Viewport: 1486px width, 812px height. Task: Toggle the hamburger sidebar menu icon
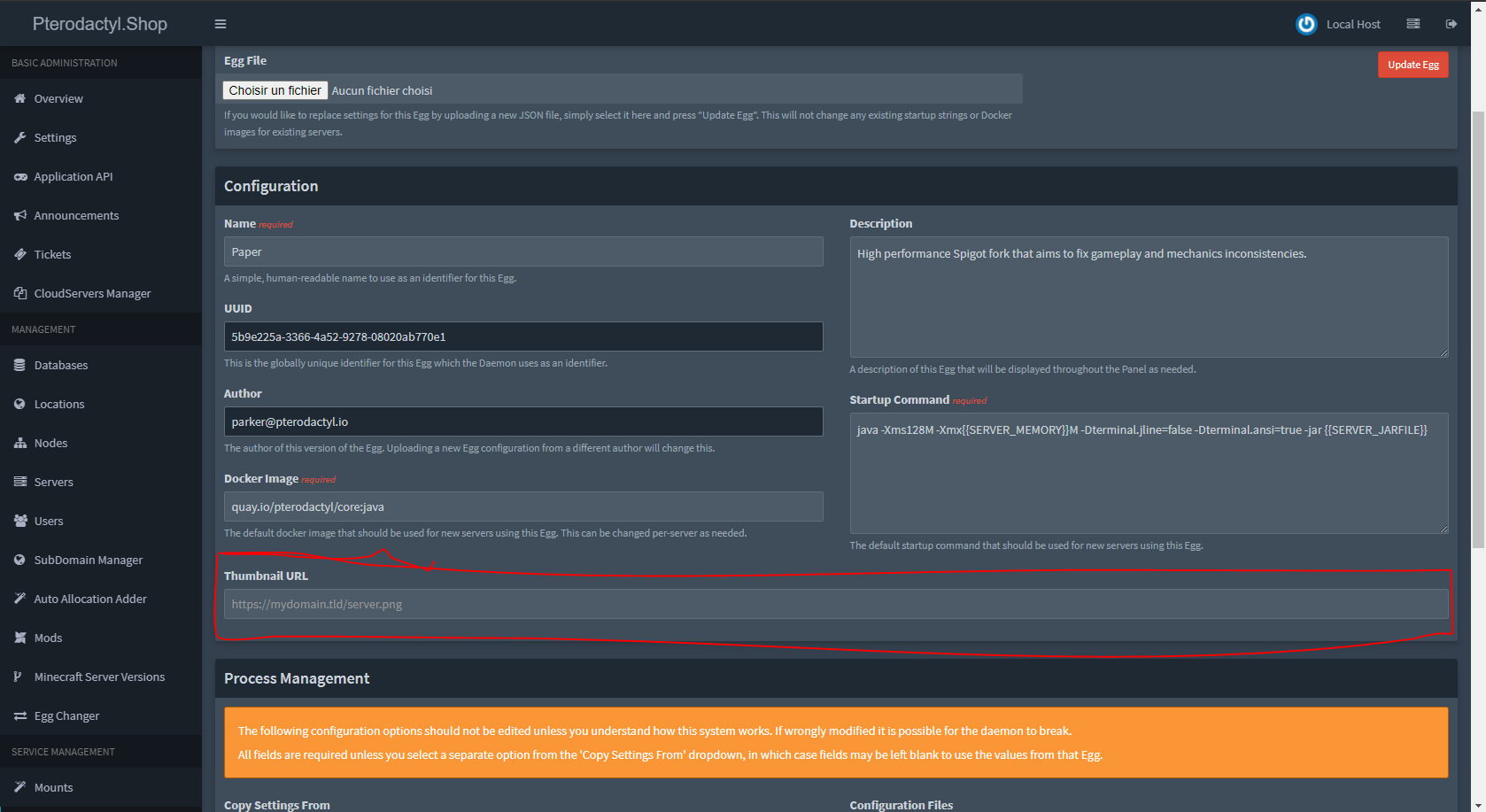(221, 24)
